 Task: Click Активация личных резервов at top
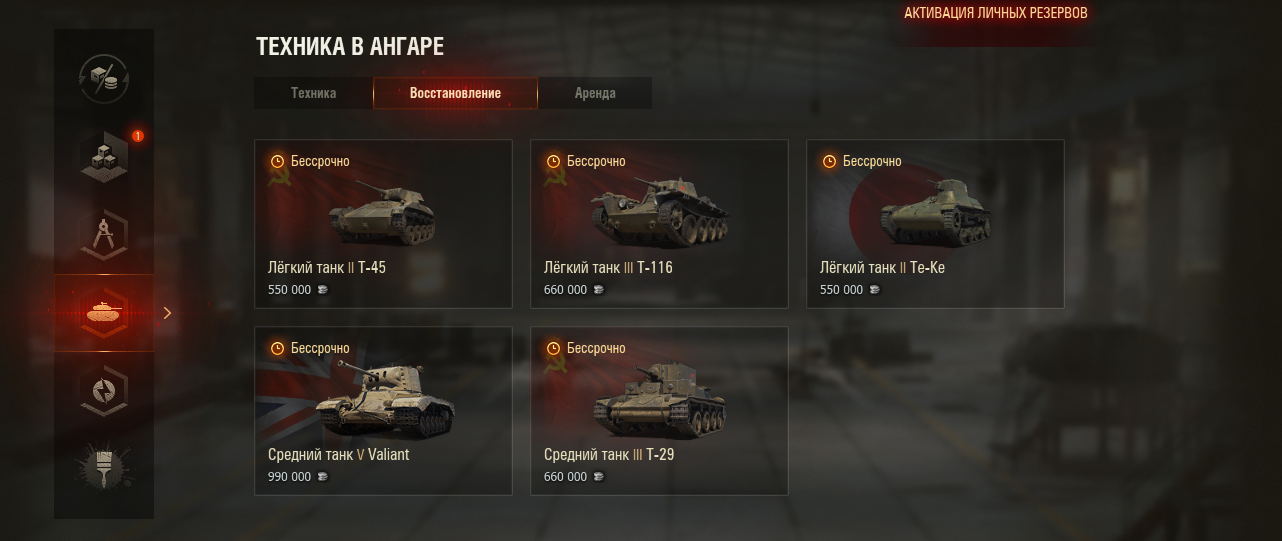point(996,13)
